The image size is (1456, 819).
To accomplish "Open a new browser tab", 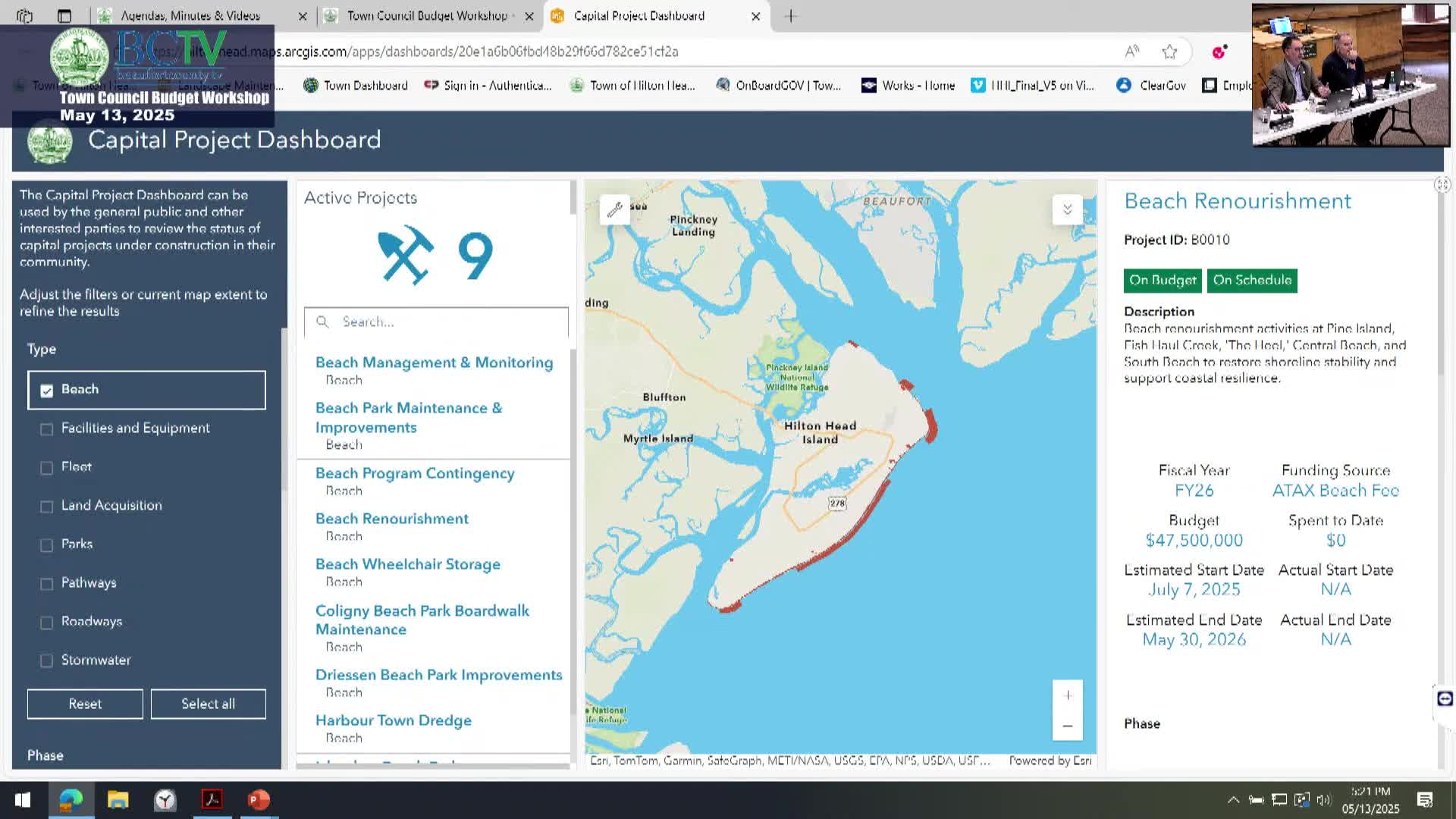I will (790, 16).
